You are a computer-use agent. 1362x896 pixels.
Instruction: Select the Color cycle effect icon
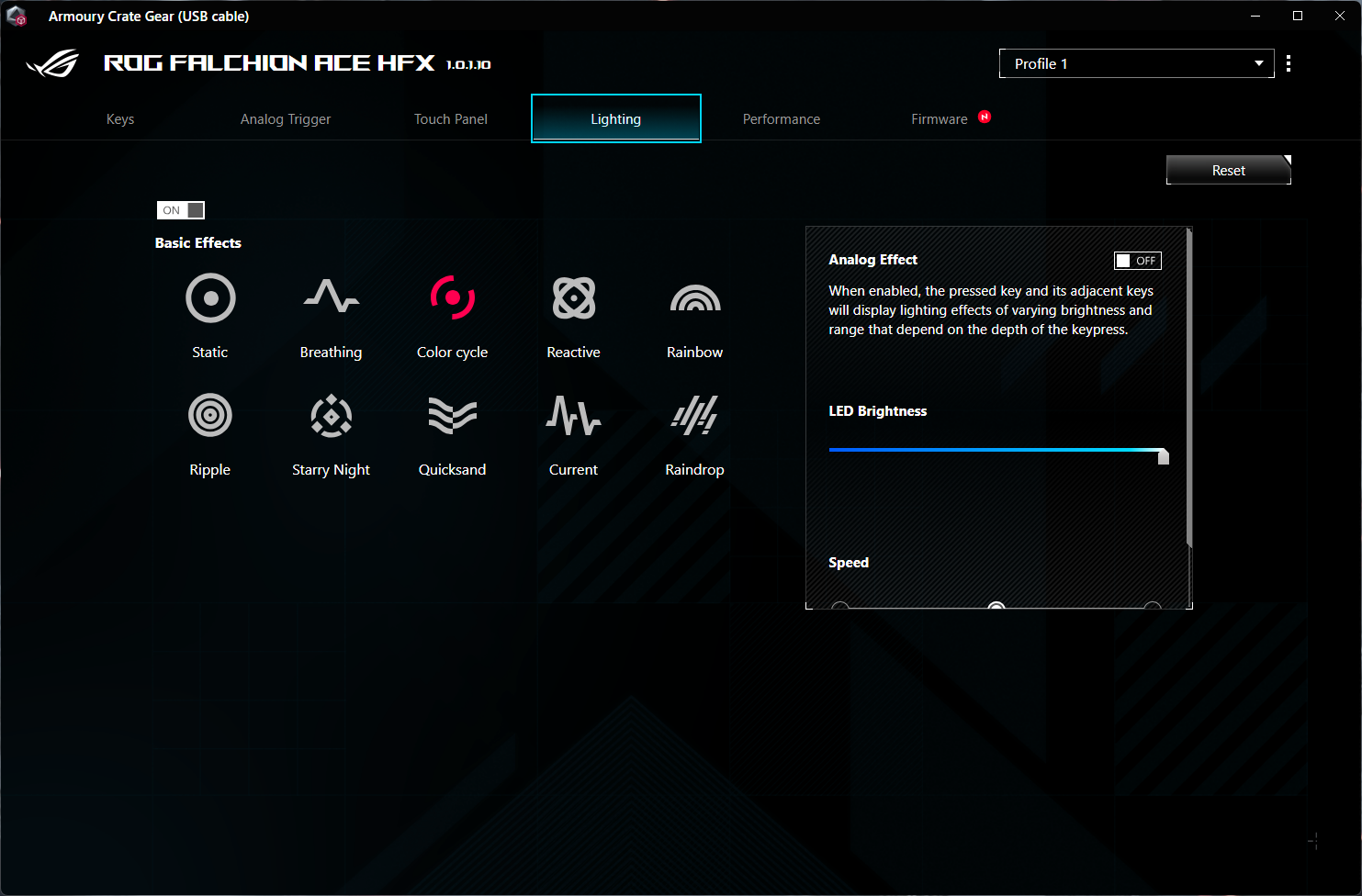453,297
